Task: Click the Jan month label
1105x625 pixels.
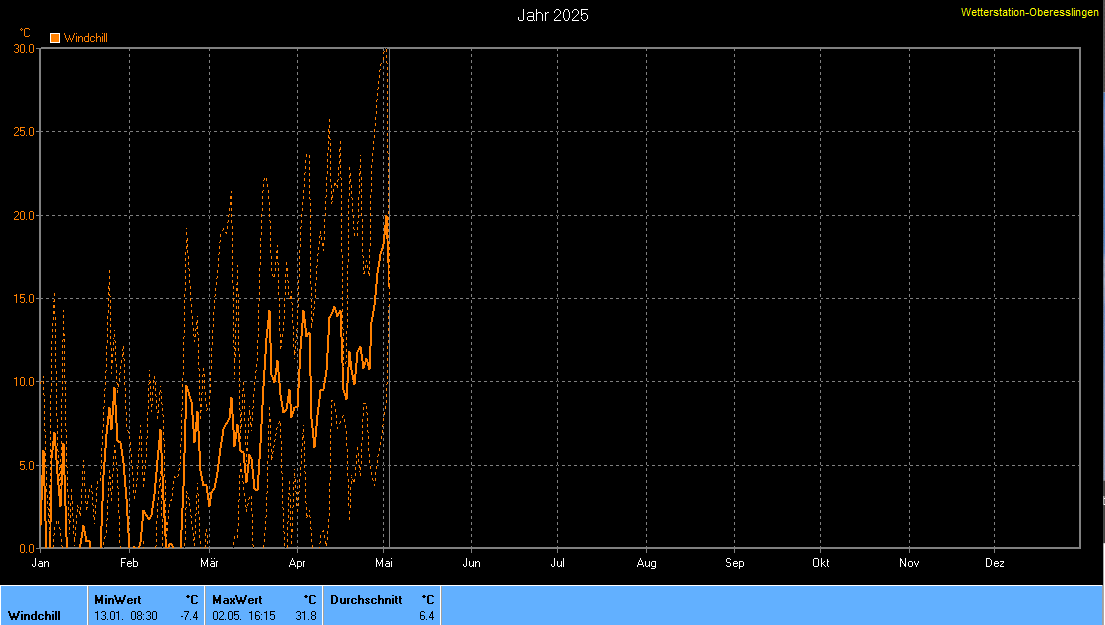Action: click(40, 563)
